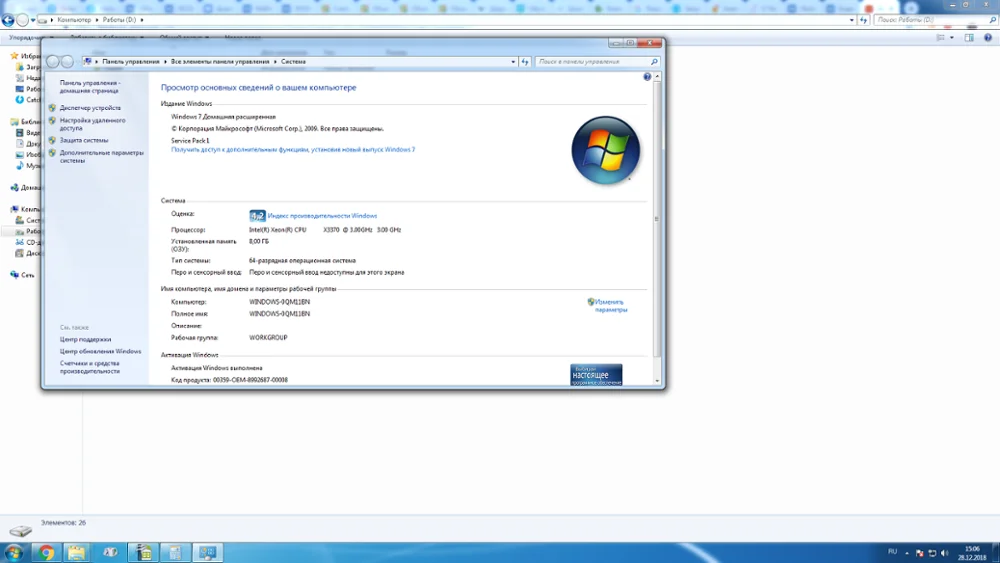This screenshot has height=563, width=1000.
Task: Open advanced system settings link
Action: (x=101, y=156)
